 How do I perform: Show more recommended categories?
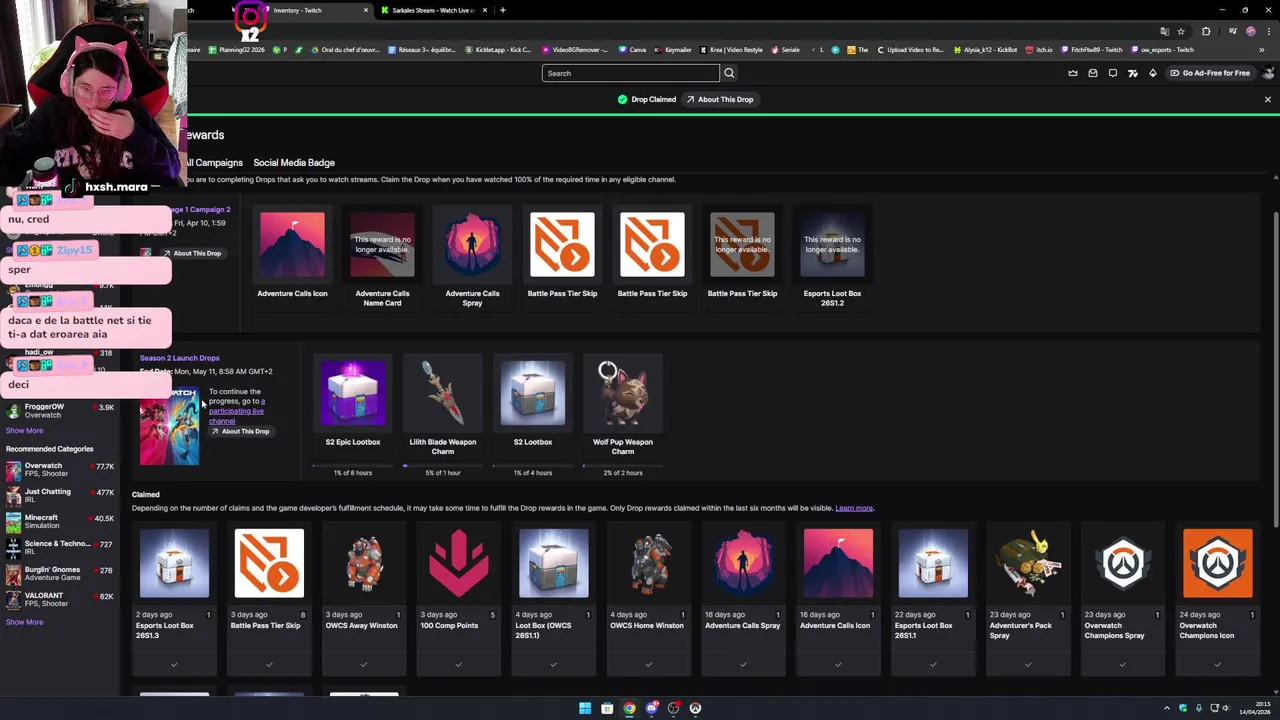tap(24, 622)
